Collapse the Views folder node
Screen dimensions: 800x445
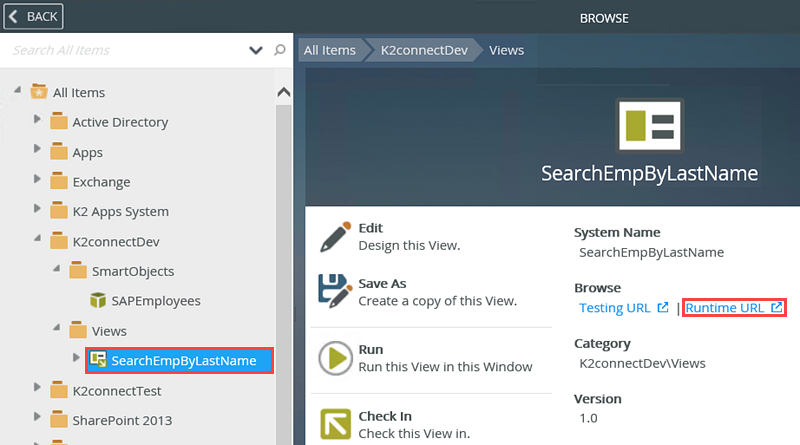(57, 329)
